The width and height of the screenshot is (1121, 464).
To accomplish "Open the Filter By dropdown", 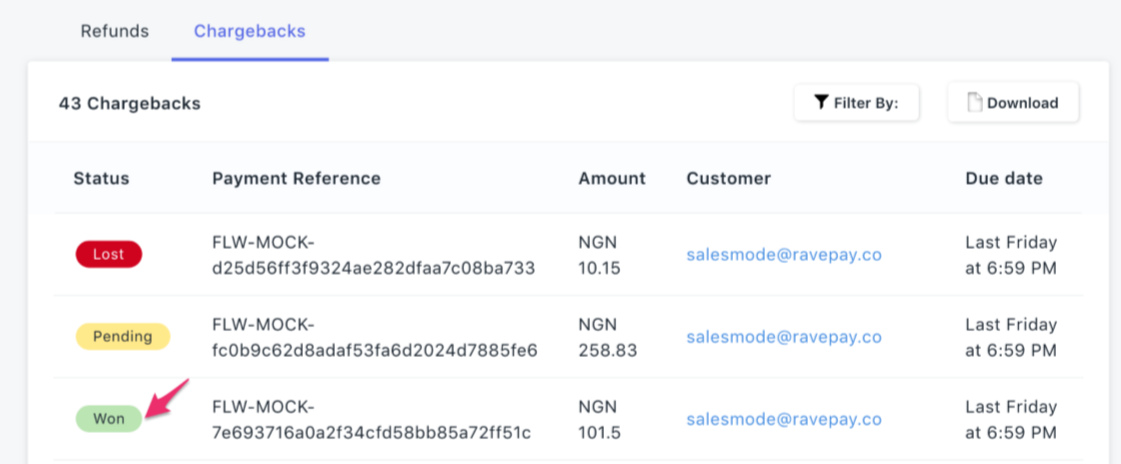I will click(856, 103).
